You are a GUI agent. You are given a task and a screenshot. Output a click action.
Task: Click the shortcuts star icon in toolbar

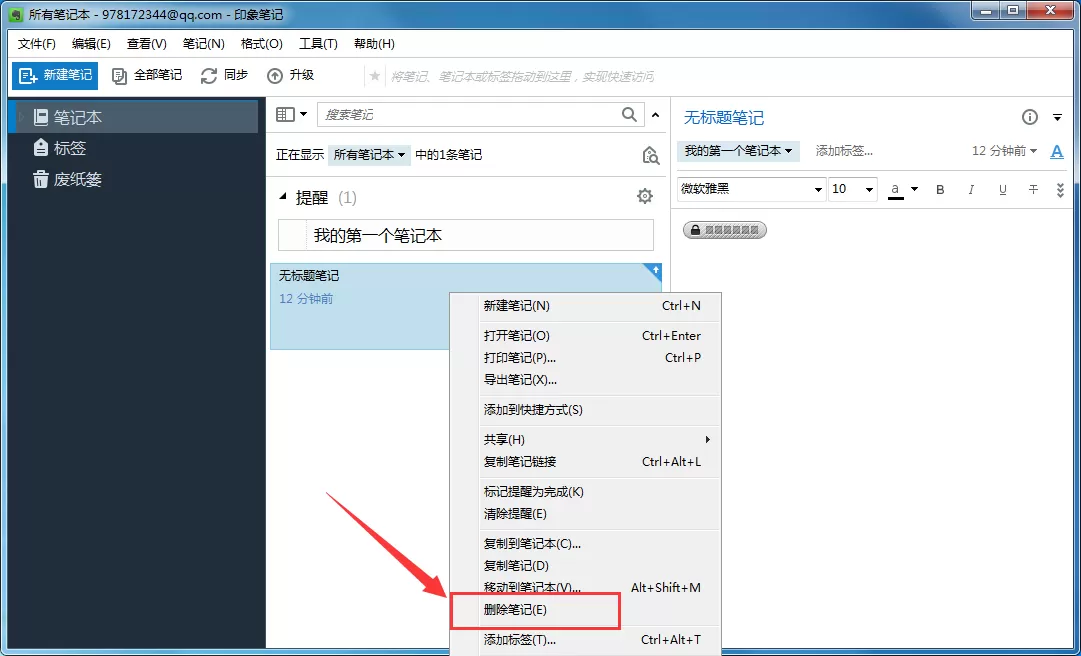coord(374,76)
